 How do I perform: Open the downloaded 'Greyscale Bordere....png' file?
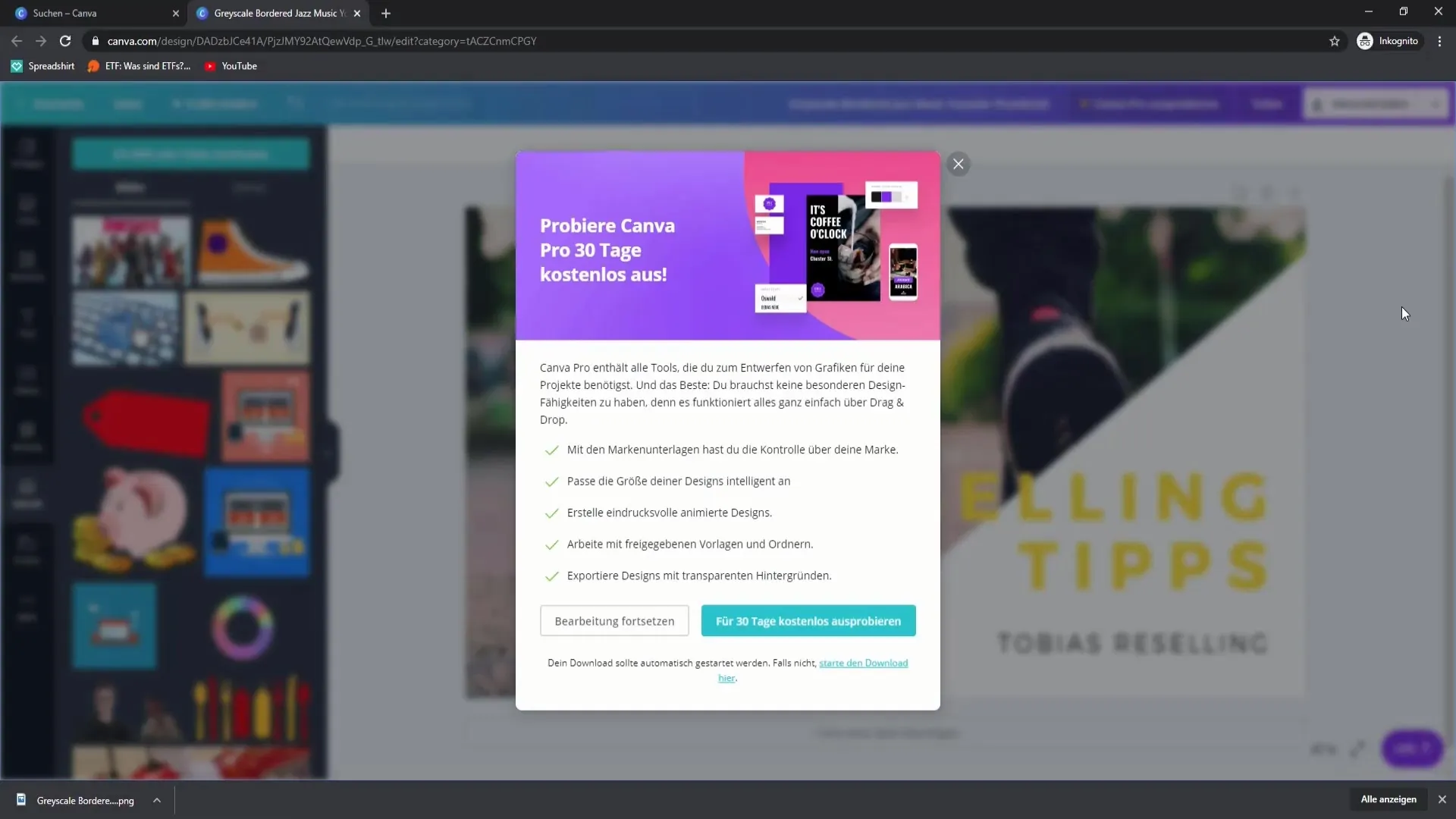[x=76, y=800]
